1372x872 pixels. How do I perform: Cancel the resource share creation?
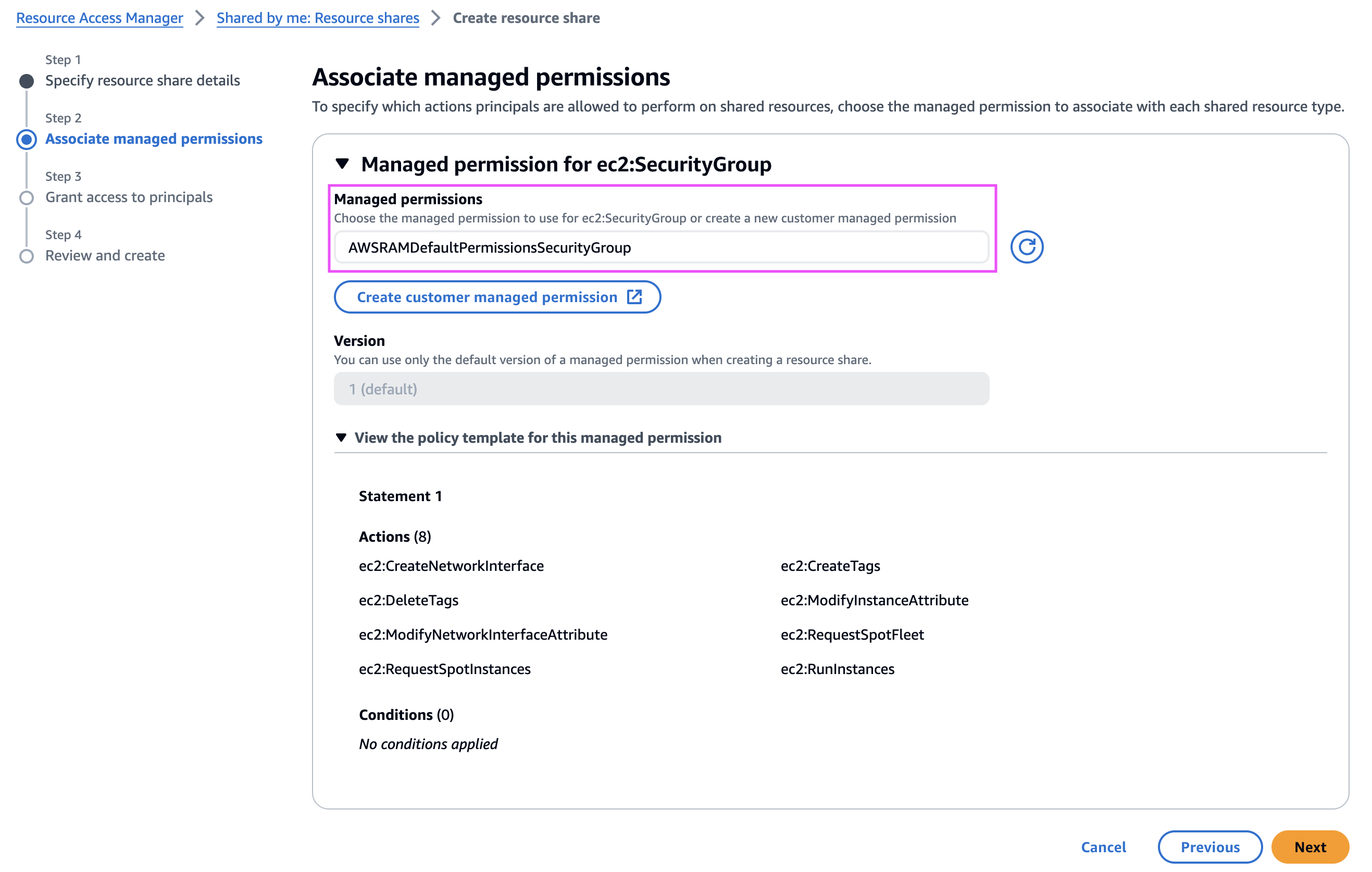[x=1103, y=847]
